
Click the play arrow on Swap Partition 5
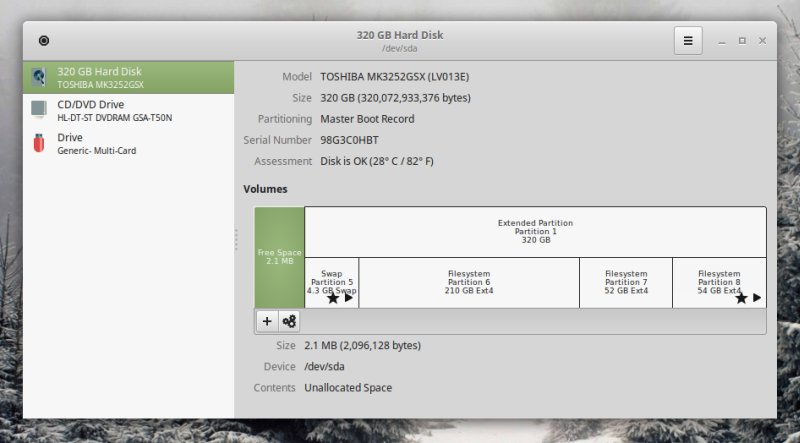[349, 298]
